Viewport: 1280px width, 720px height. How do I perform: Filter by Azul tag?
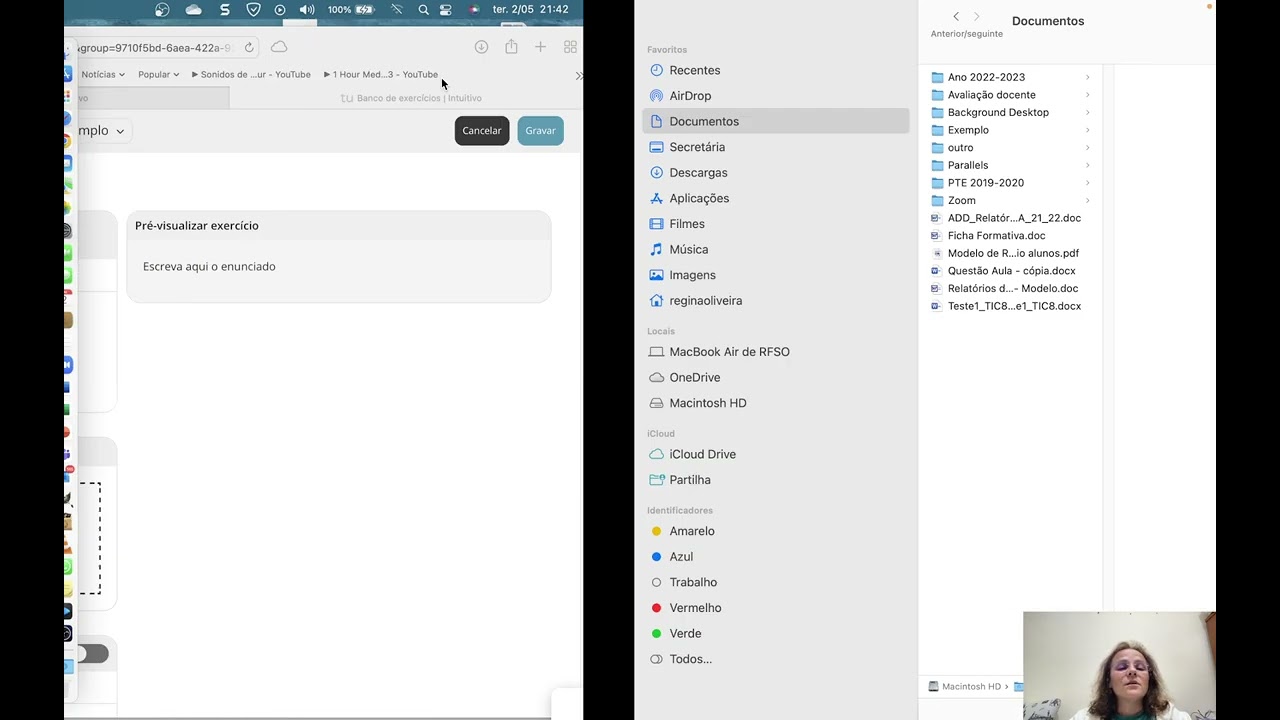point(775,557)
